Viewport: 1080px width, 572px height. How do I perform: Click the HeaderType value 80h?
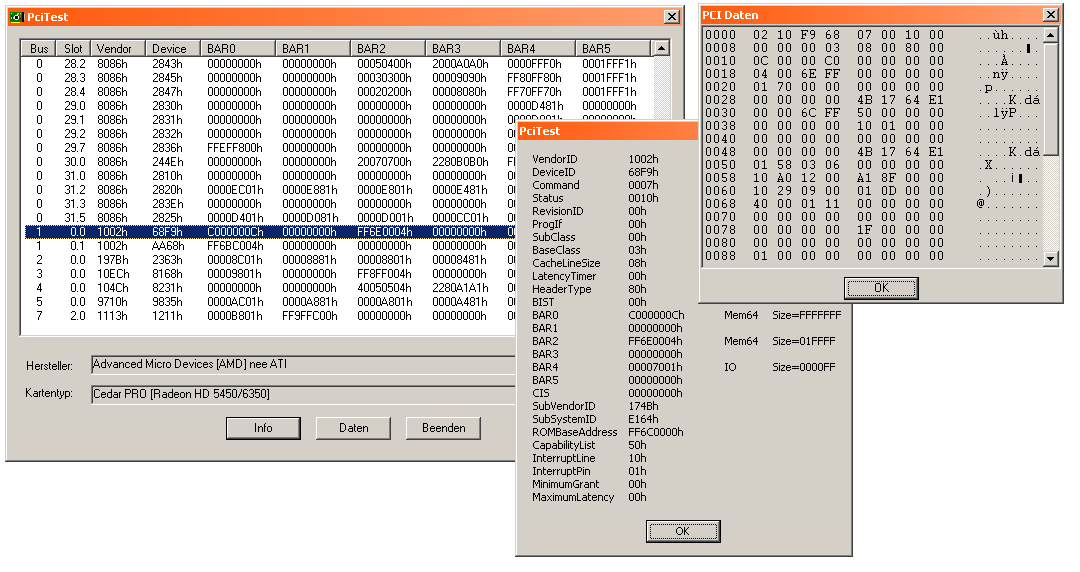pyautogui.click(x=637, y=289)
